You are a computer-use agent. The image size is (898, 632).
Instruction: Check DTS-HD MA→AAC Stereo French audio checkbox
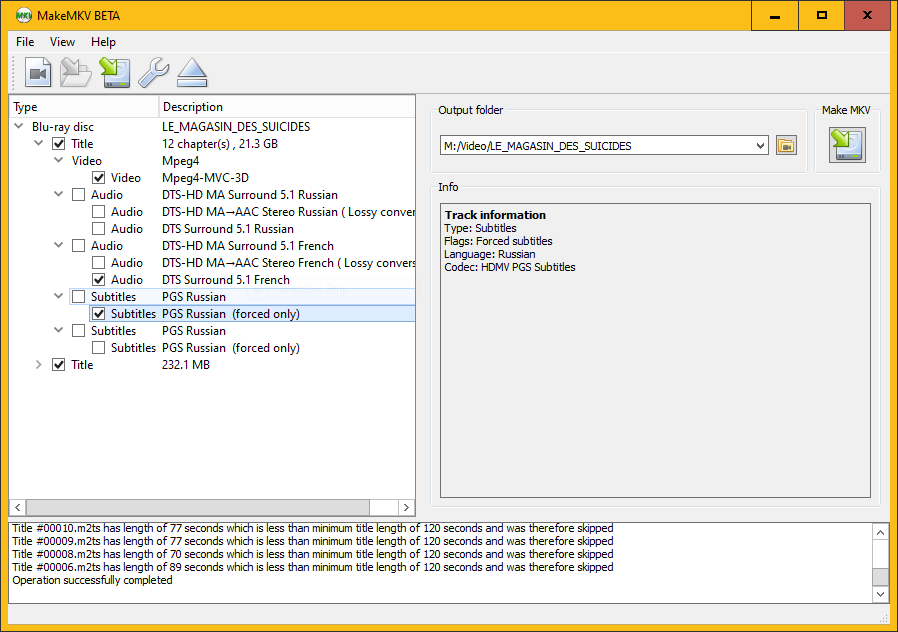click(x=99, y=263)
